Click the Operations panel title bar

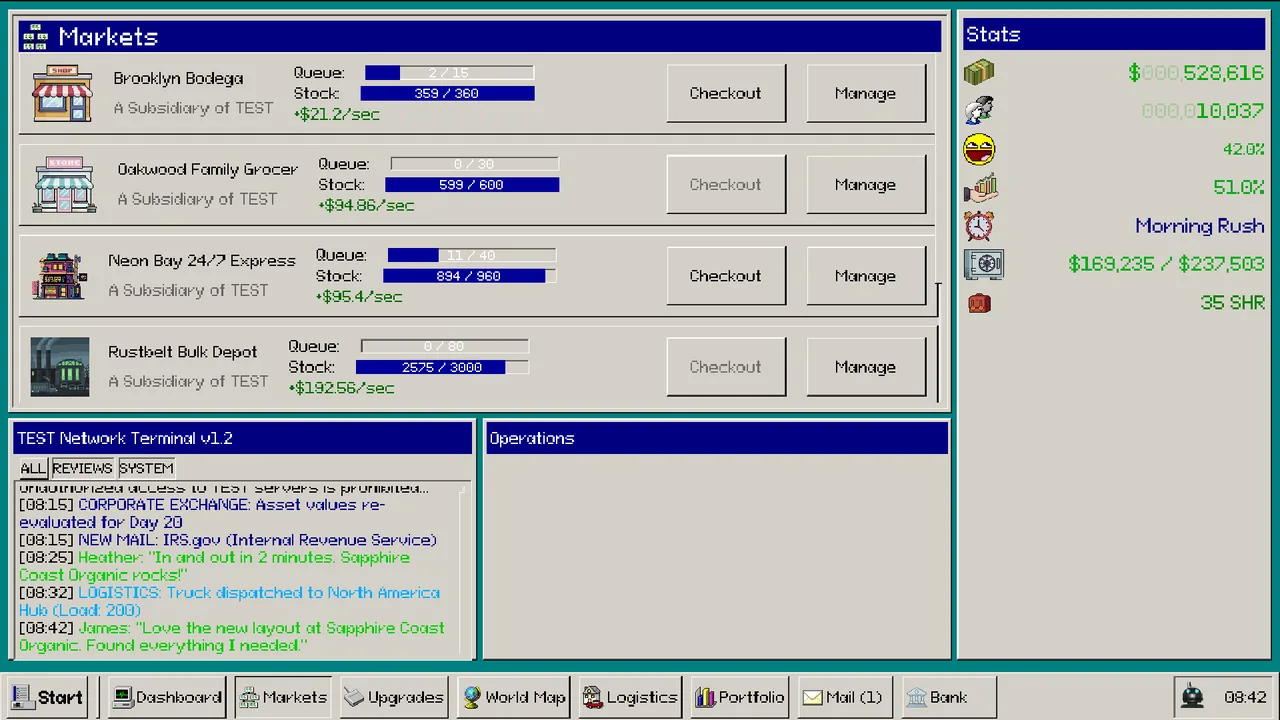pos(716,438)
